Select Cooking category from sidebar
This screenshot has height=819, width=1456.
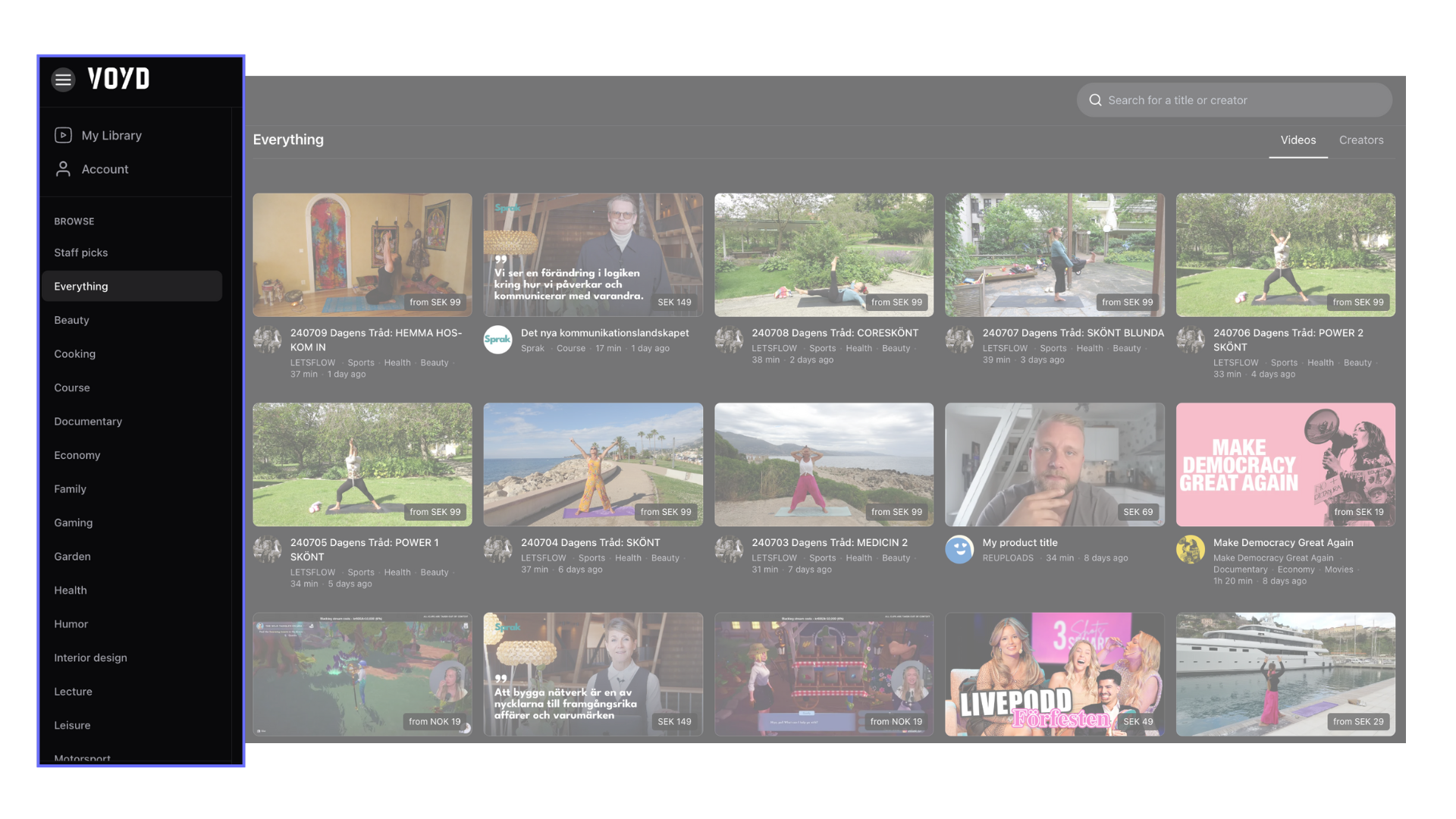coord(75,353)
